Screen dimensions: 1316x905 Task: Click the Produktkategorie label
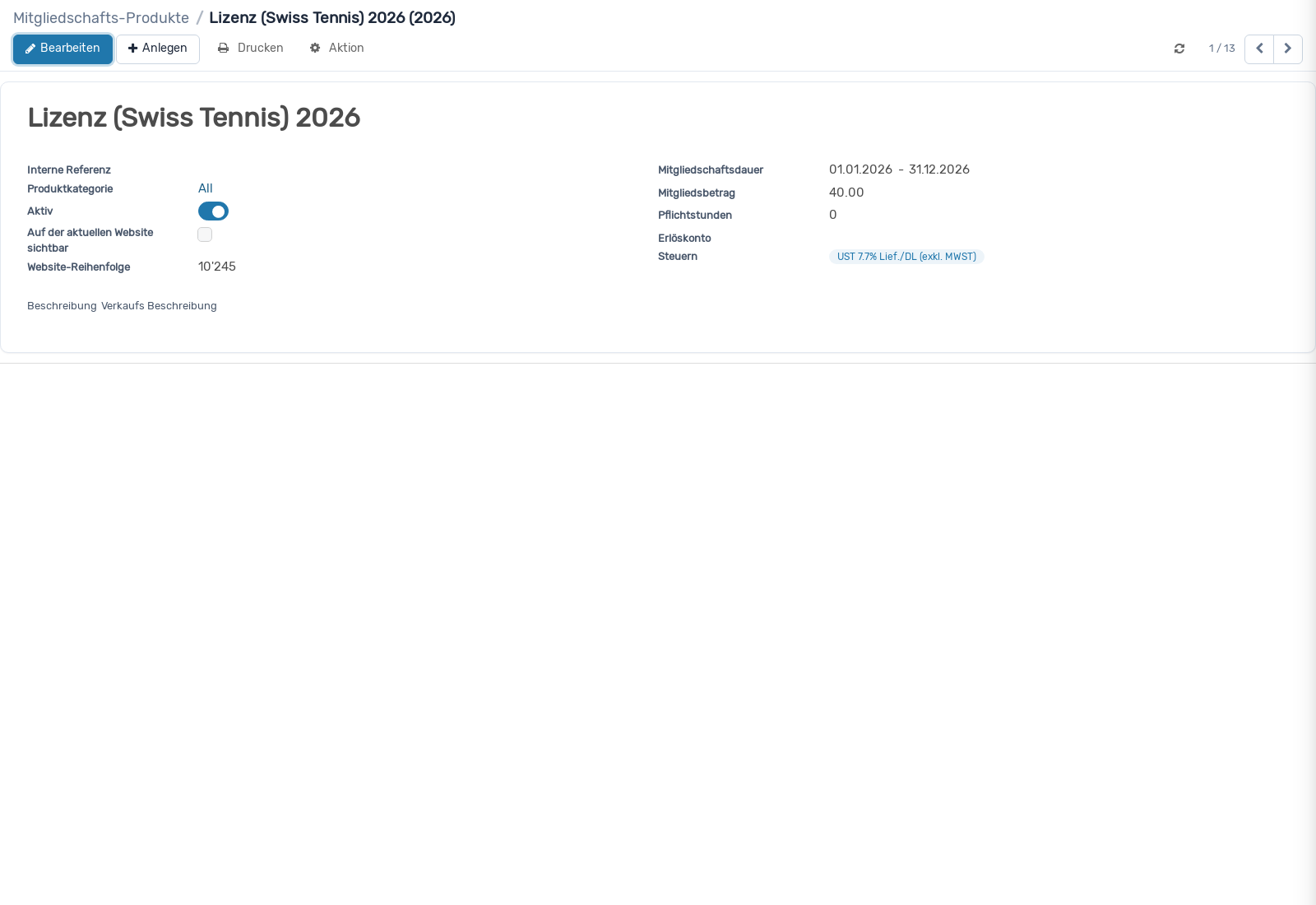coord(70,189)
